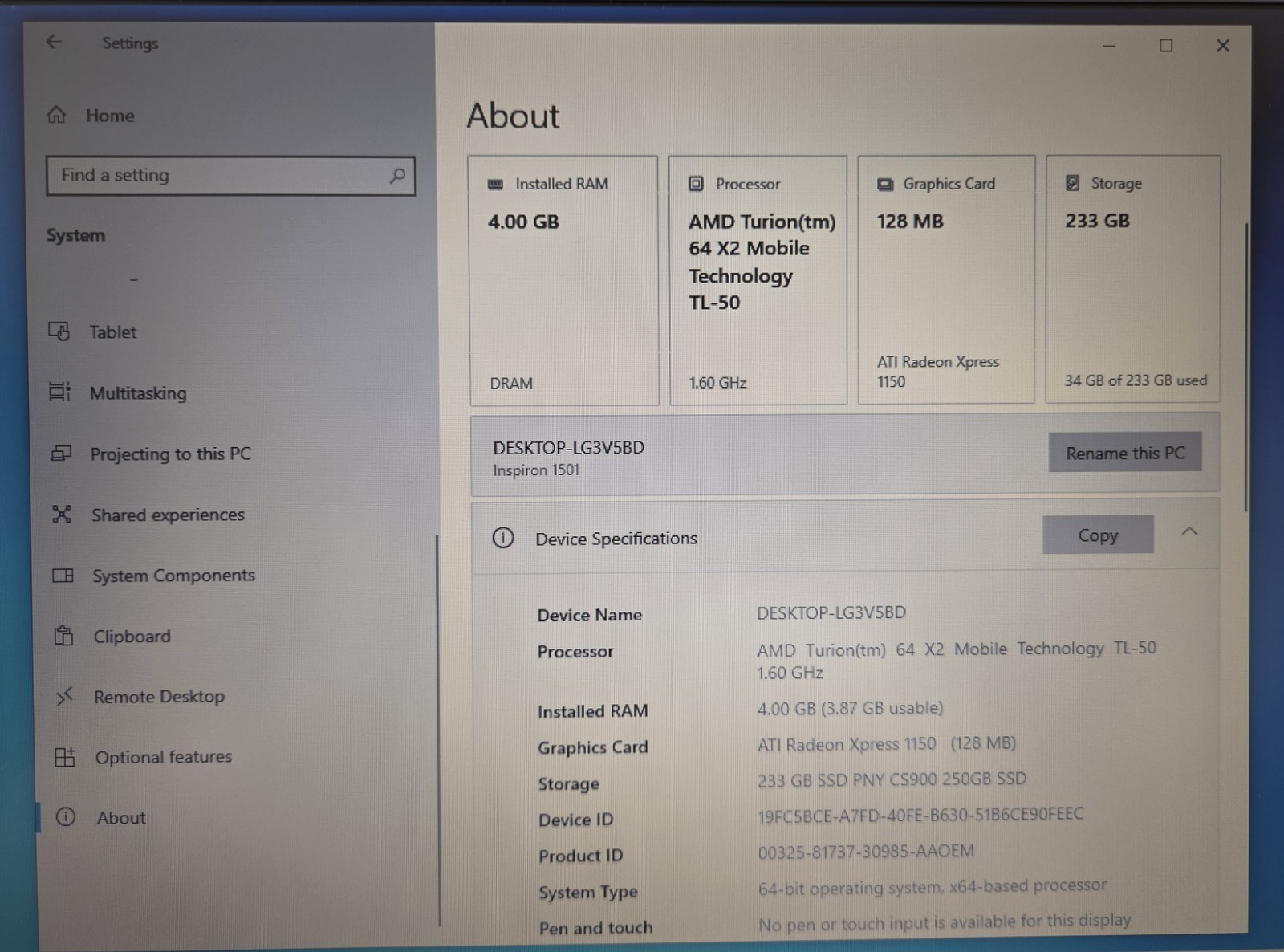The height and width of the screenshot is (952, 1284).
Task: Open the System Components page
Action: pos(173,575)
